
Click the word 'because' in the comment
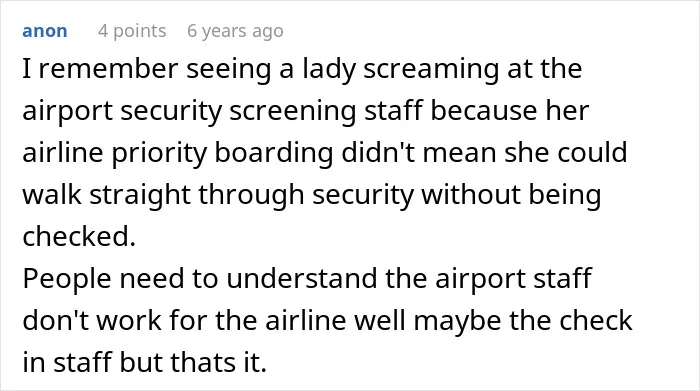click(483, 111)
